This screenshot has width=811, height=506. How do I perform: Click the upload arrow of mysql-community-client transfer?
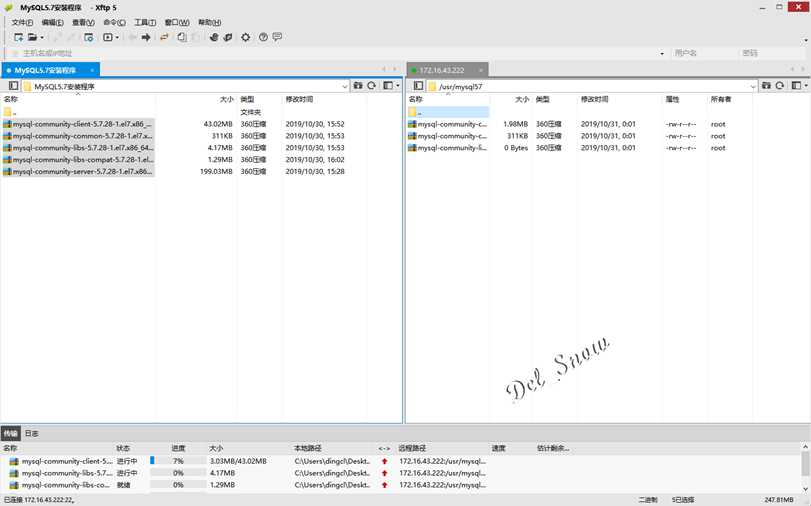pos(384,461)
